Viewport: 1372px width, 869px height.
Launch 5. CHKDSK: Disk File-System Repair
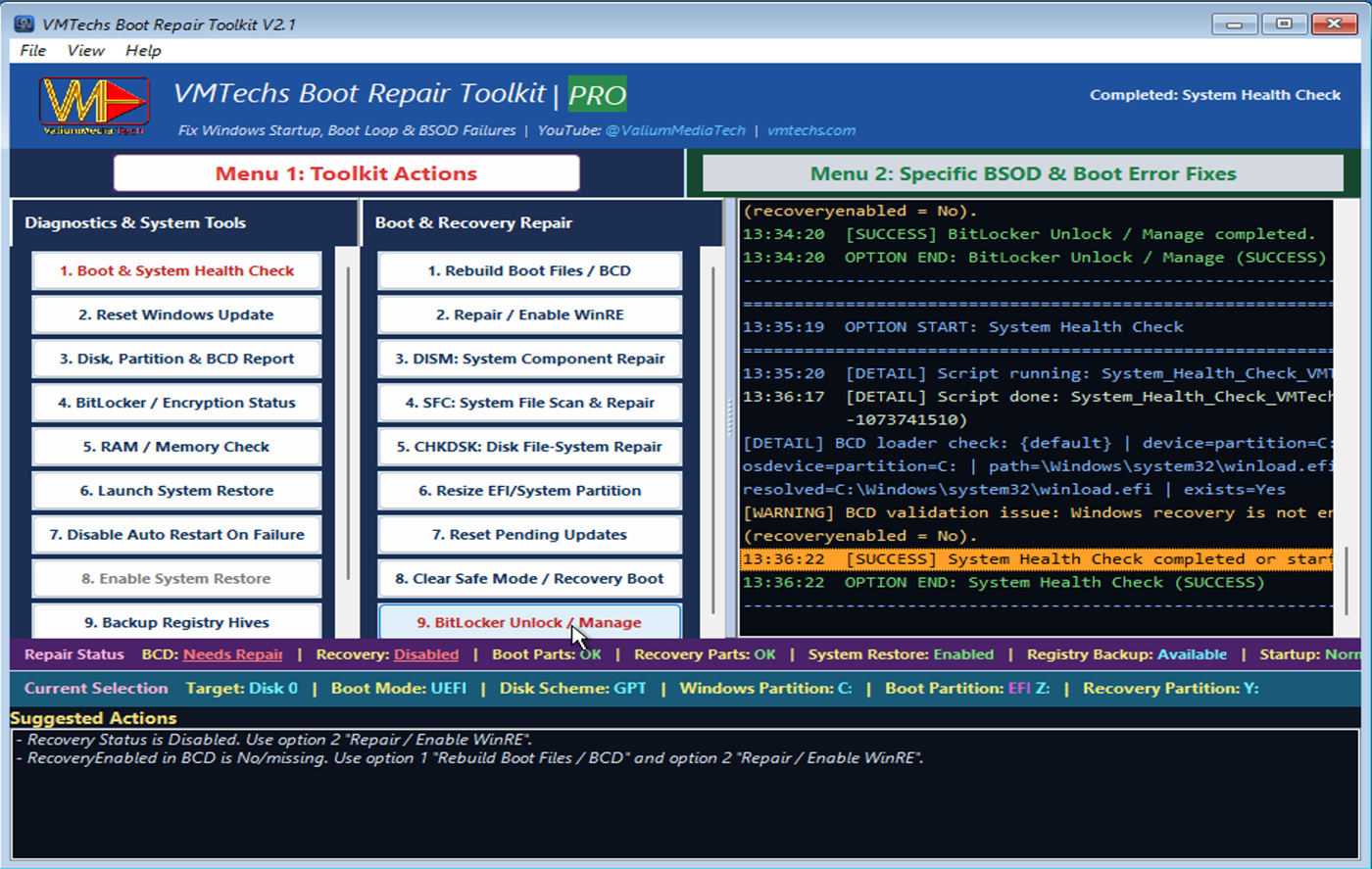click(529, 447)
